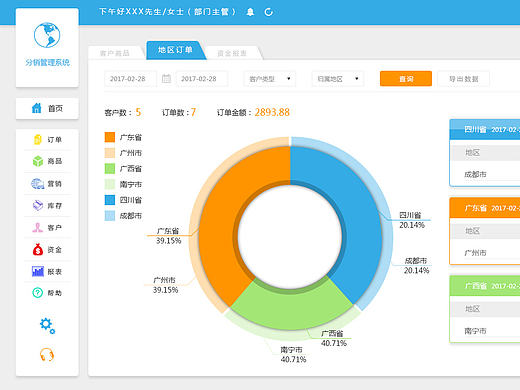Open 客户 customer icon in sidebar
Screen dimensions: 520x390
37,228
